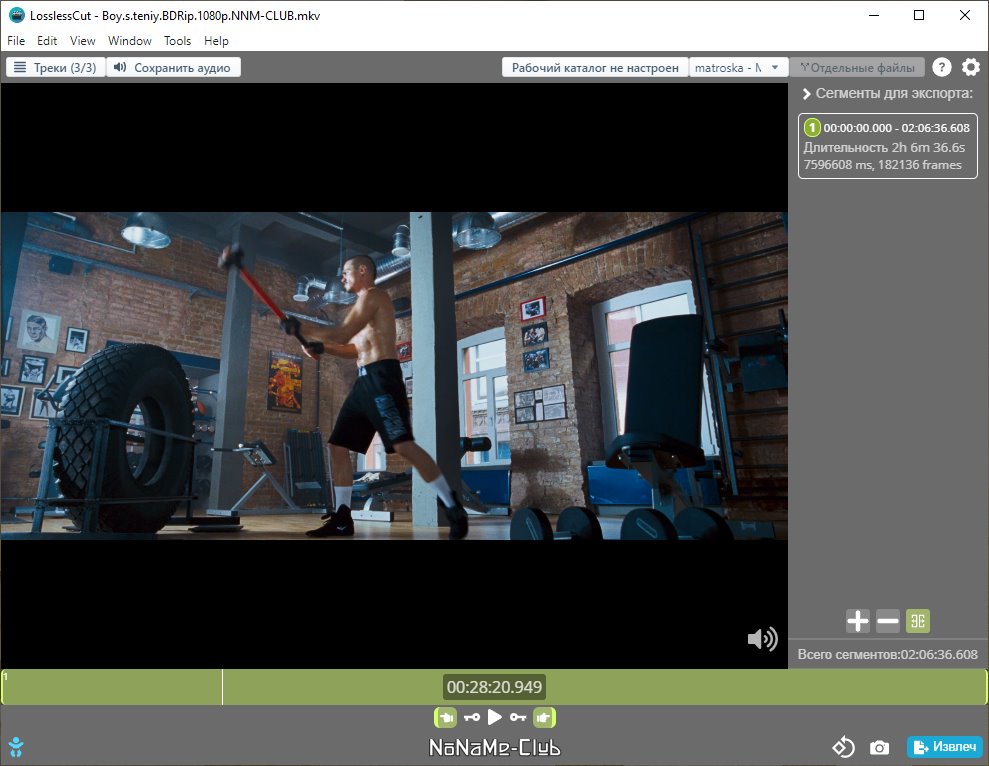Image resolution: width=989 pixels, height=766 pixels.
Task: Click the playhead marker on timeline
Action: pyautogui.click(x=222, y=687)
